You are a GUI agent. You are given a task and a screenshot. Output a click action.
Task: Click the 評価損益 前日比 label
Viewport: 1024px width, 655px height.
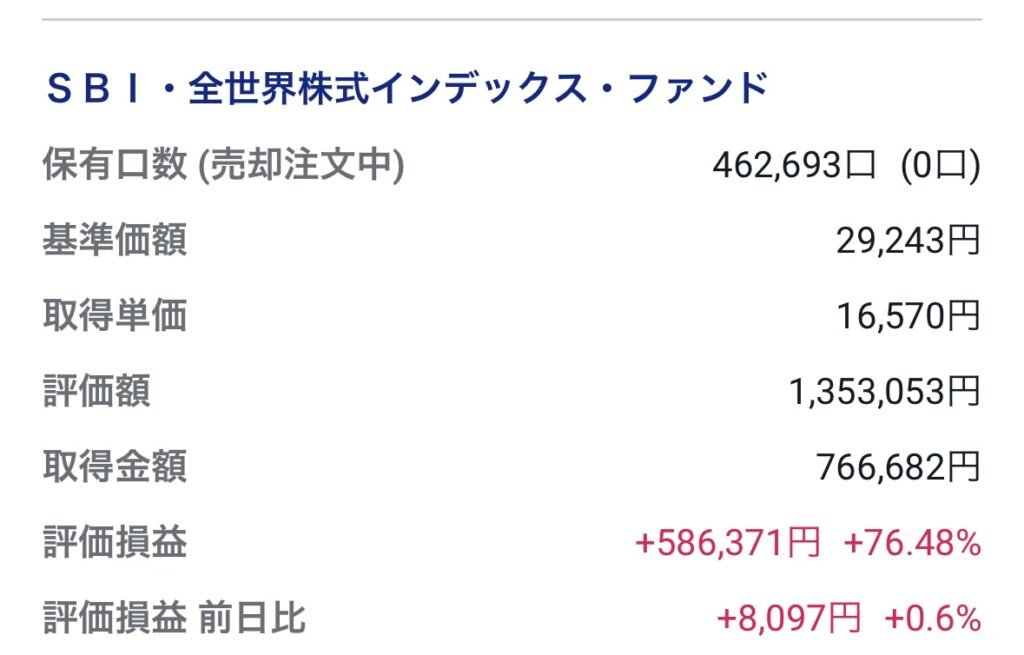click(173, 619)
